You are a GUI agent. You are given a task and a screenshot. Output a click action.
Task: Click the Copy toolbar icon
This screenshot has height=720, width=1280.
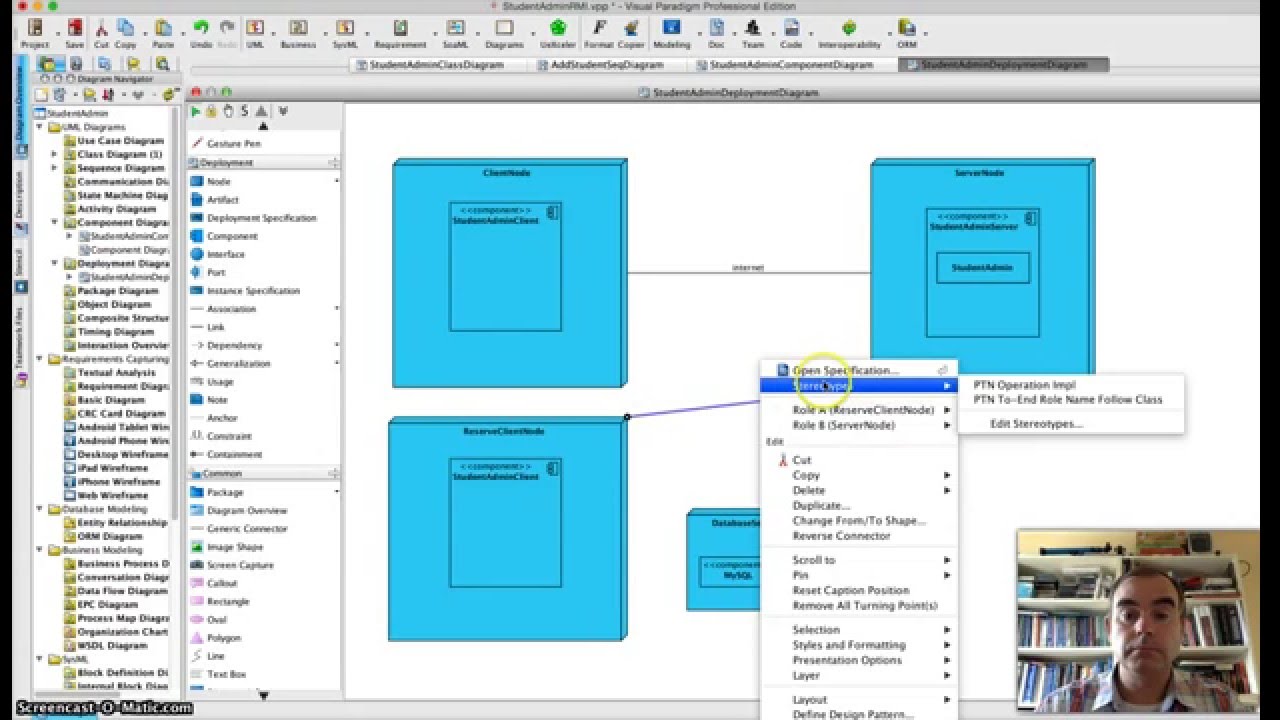click(x=125, y=33)
